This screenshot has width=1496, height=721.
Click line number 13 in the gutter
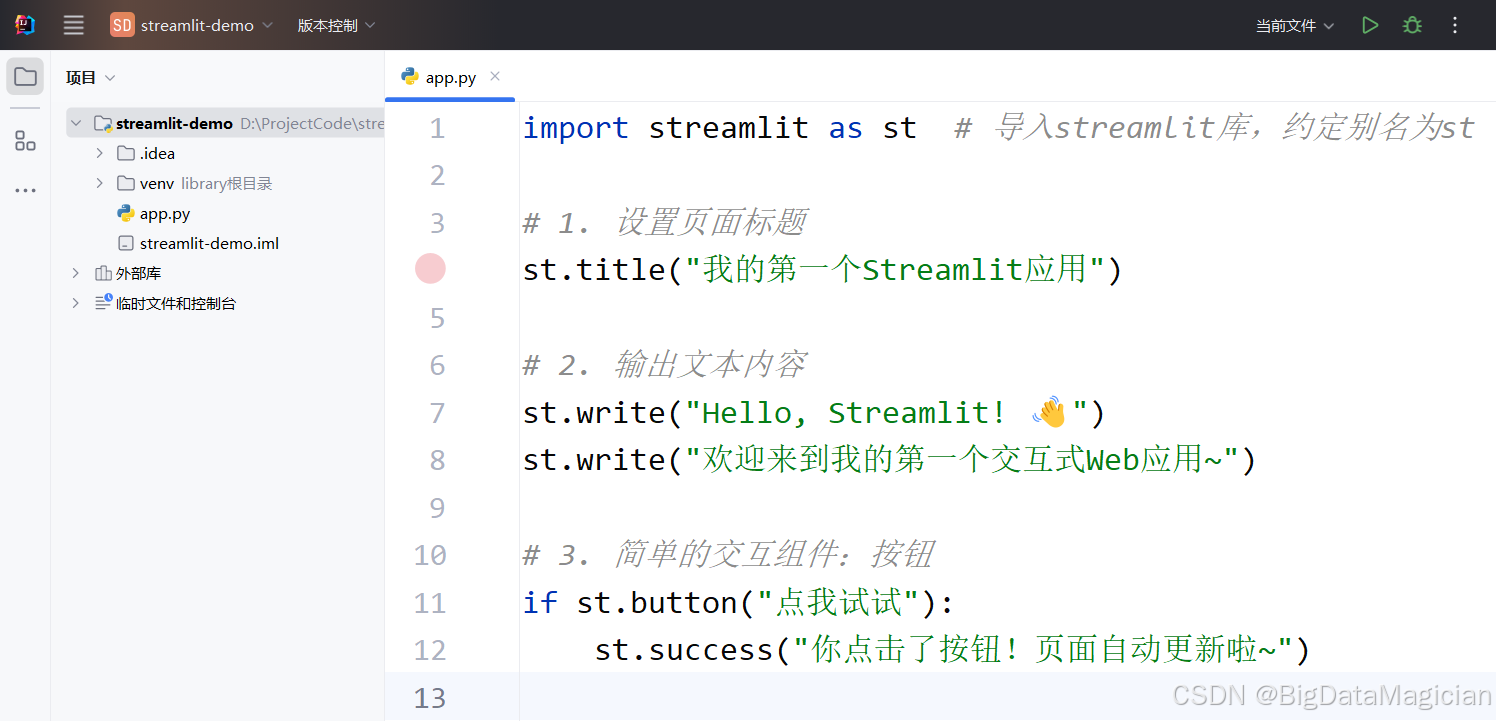[x=430, y=697]
